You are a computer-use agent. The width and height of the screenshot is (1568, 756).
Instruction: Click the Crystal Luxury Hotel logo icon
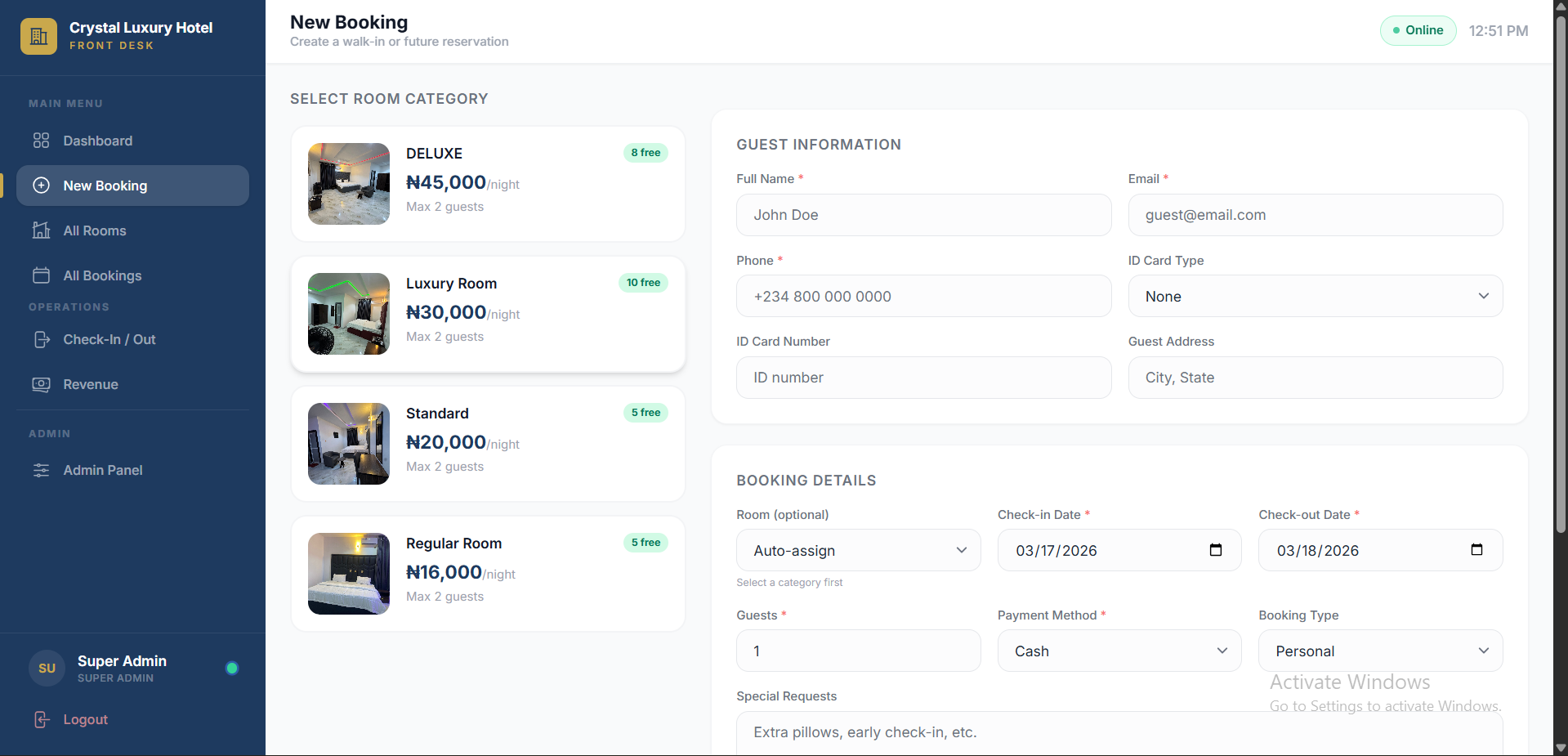(38, 36)
